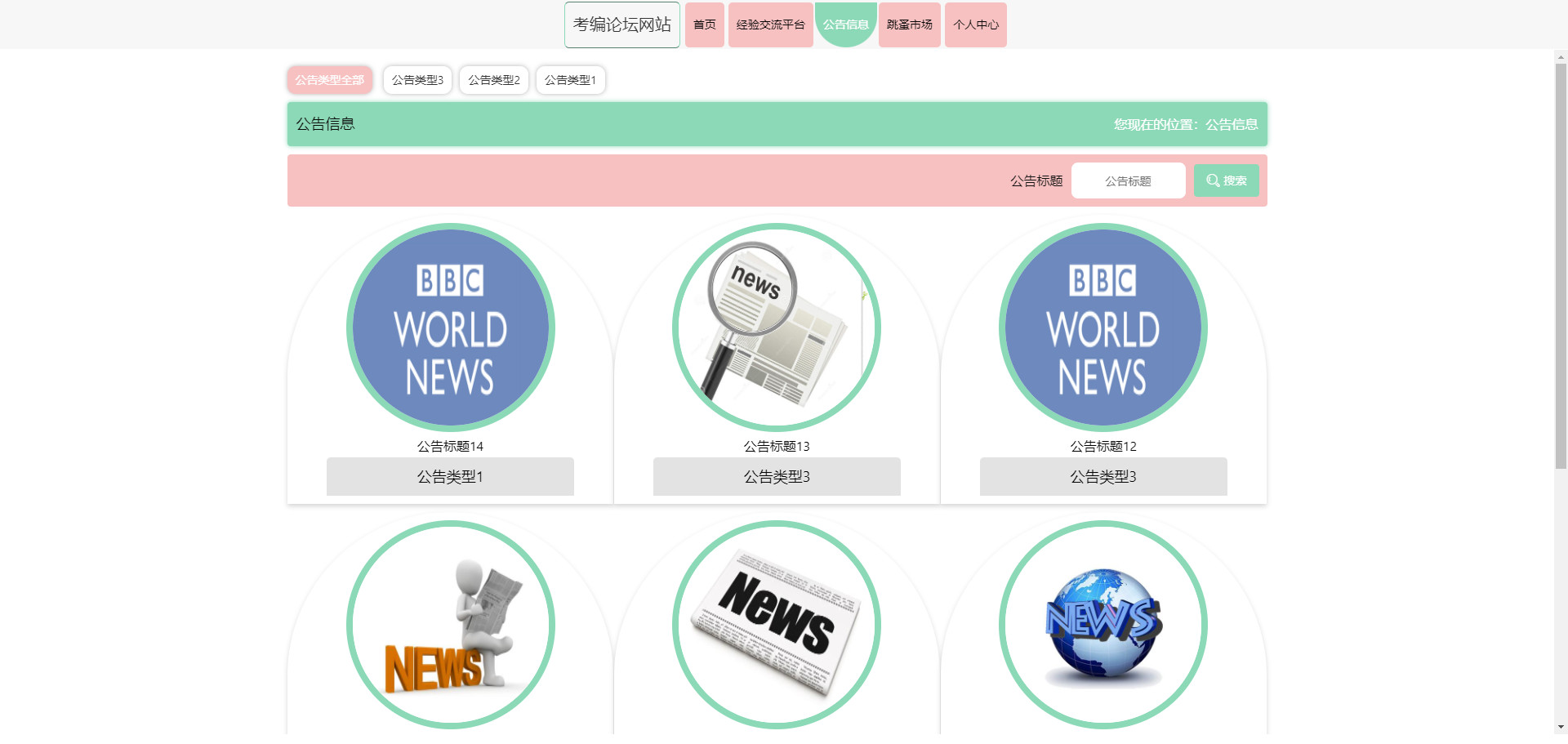Open the 首页 nav item

[705, 25]
